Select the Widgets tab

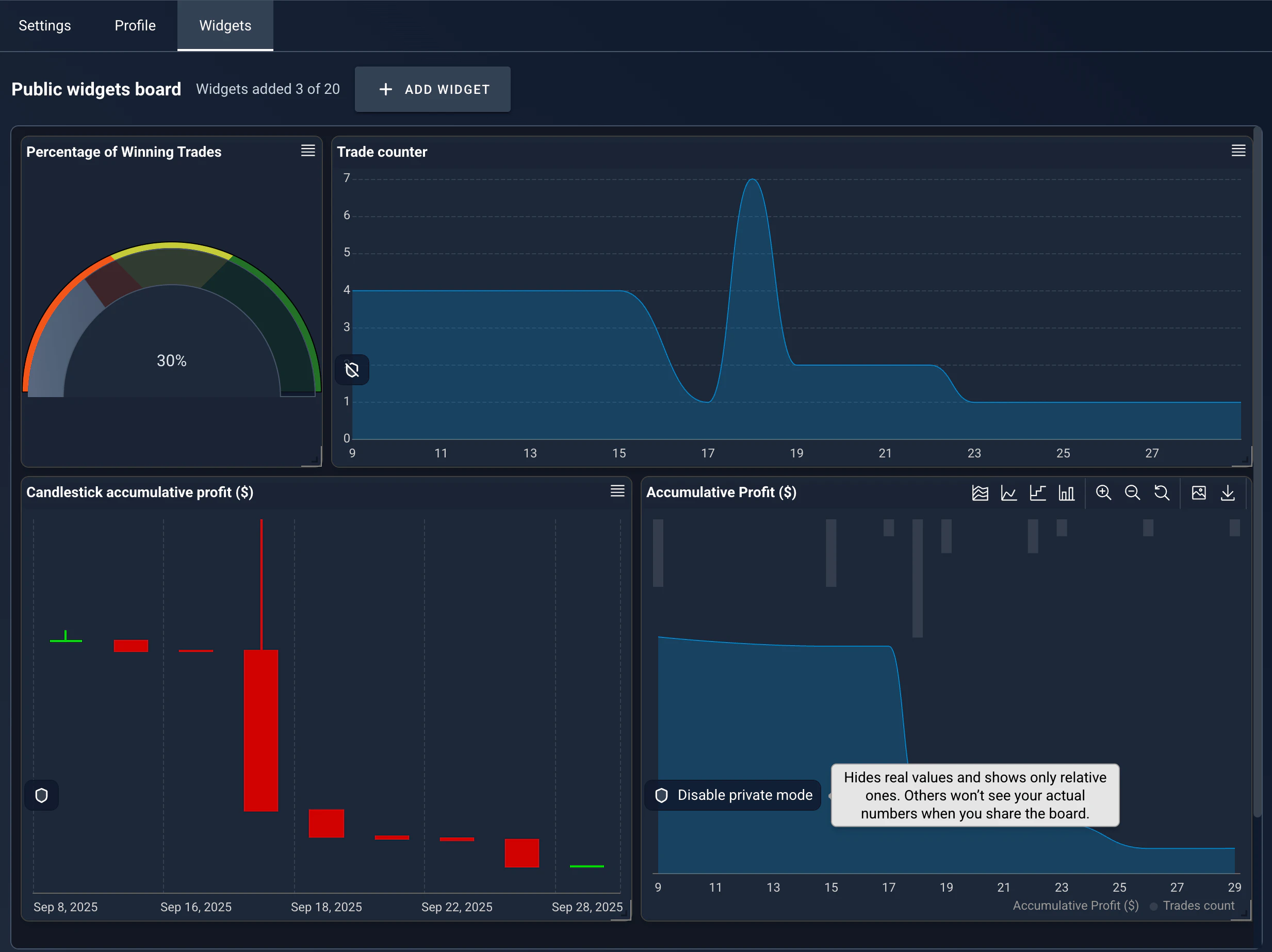click(x=225, y=25)
